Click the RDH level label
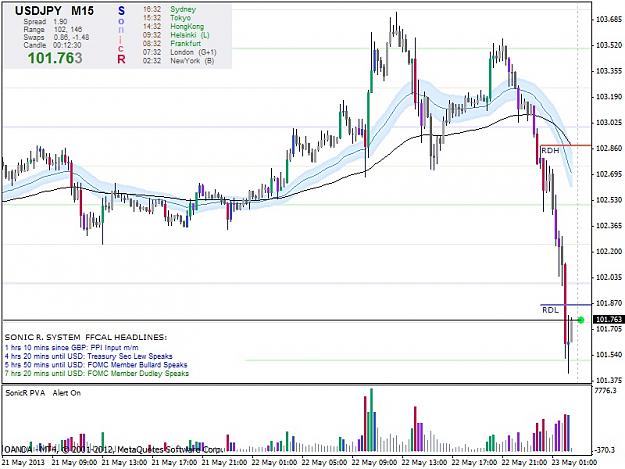This screenshot has height=469, width=625. click(x=550, y=151)
